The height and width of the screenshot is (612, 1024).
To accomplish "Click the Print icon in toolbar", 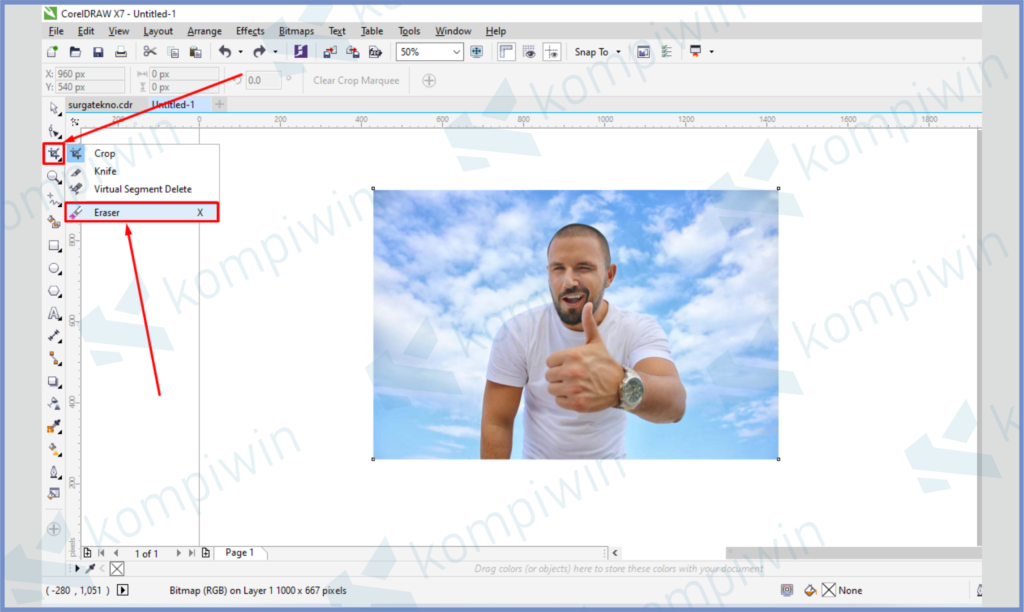I will click(120, 52).
